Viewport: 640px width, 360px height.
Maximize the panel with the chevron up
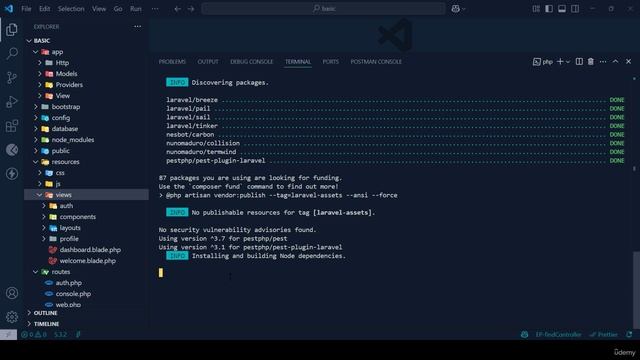tap(616, 62)
